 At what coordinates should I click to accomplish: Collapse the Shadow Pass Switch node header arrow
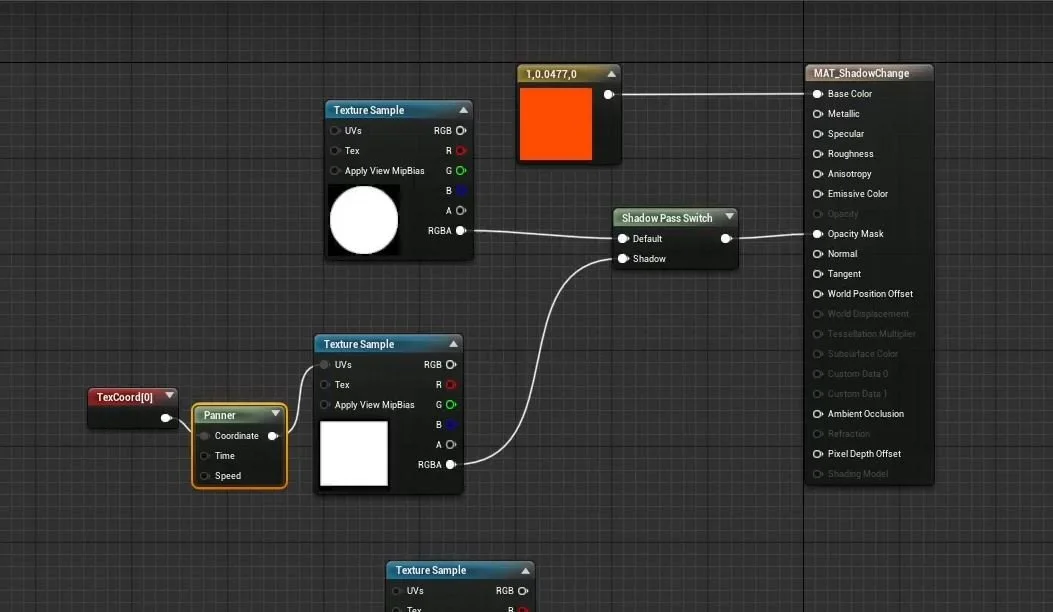(x=729, y=217)
